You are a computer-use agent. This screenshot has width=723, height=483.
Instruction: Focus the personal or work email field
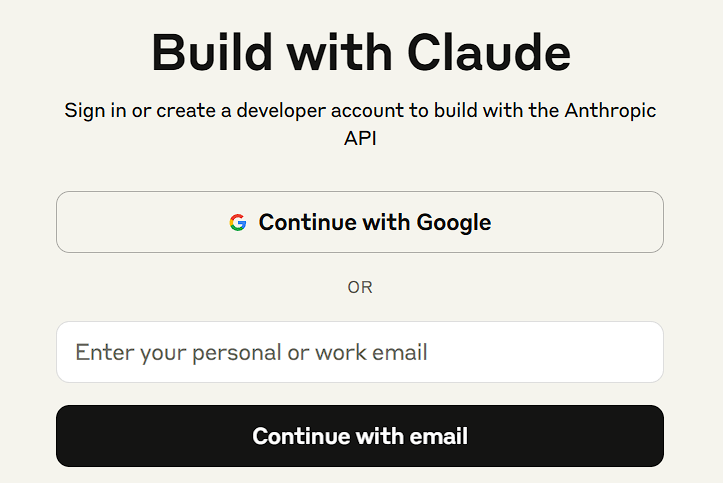tap(360, 352)
